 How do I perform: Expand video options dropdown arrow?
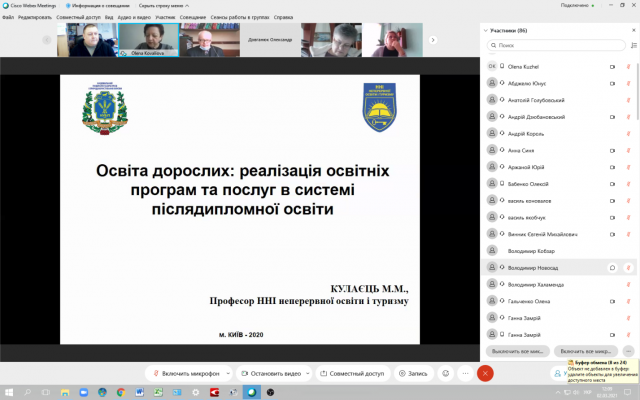(308, 373)
